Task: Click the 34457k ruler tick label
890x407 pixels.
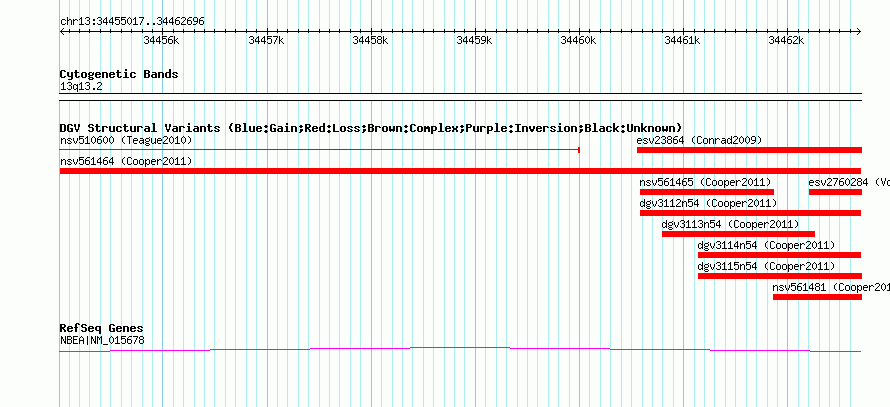Action: click(x=266, y=40)
